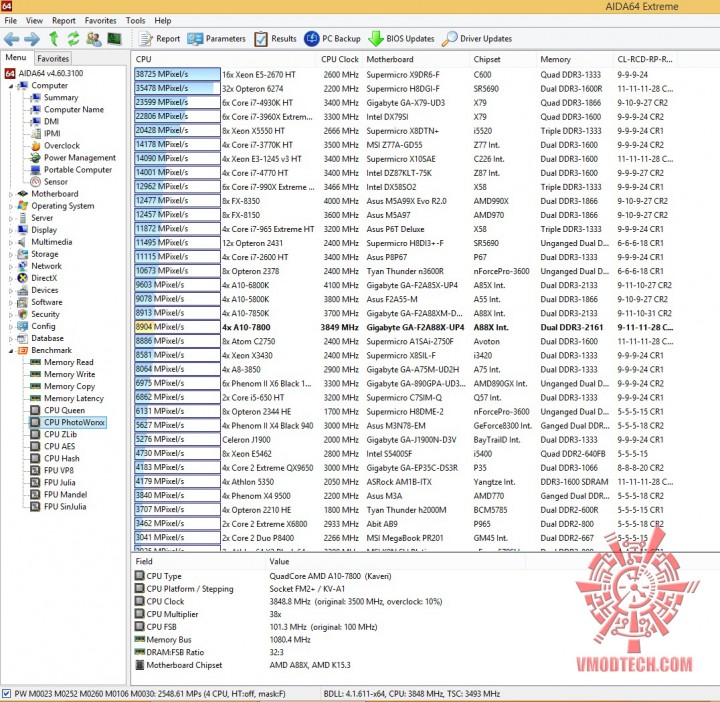720x702 pixels.
Task: Check for BIOS Updates
Action: (401, 39)
